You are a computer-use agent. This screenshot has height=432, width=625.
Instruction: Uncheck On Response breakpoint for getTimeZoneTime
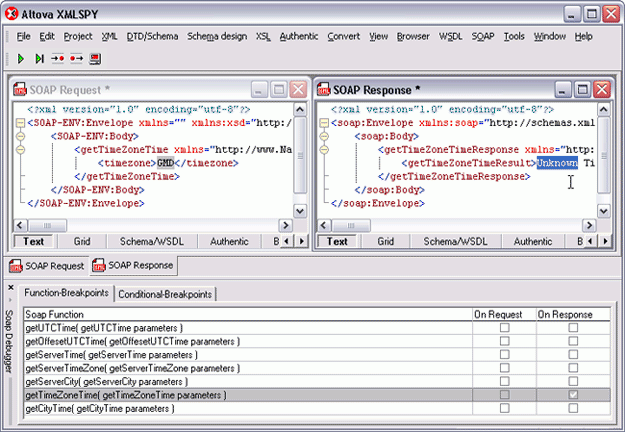pos(573,395)
